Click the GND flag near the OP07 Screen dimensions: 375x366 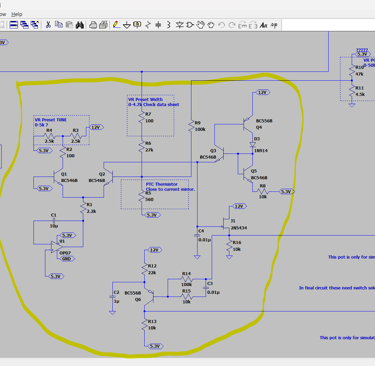point(67,259)
